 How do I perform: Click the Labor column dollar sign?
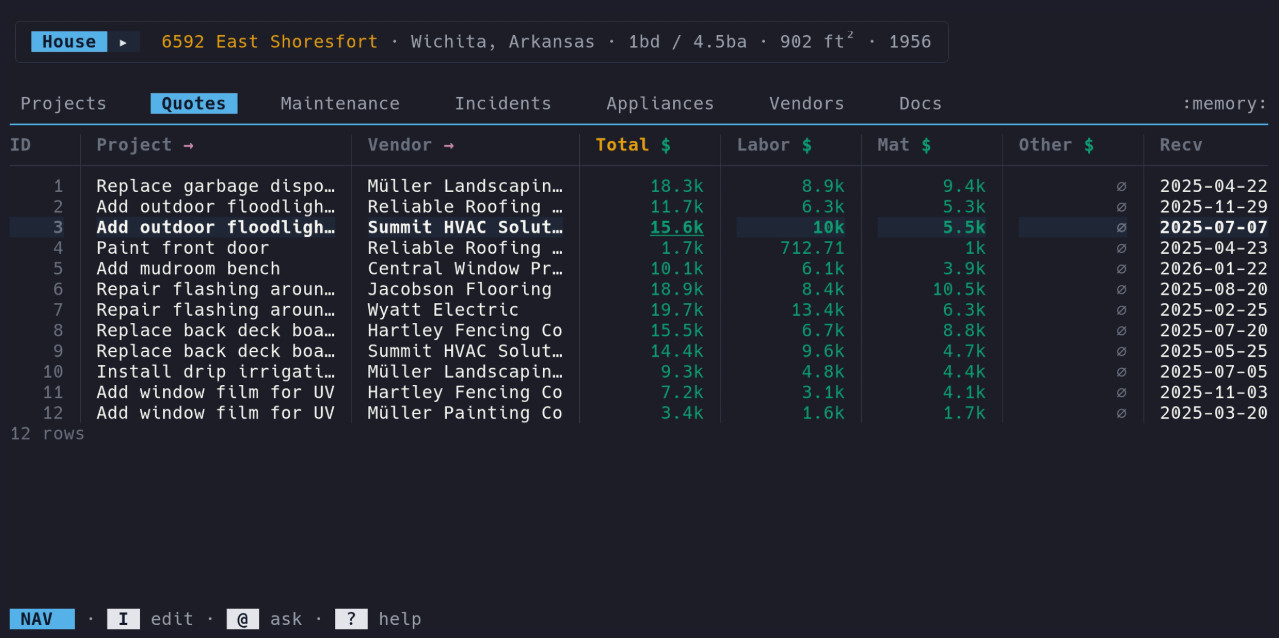coord(807,145)
